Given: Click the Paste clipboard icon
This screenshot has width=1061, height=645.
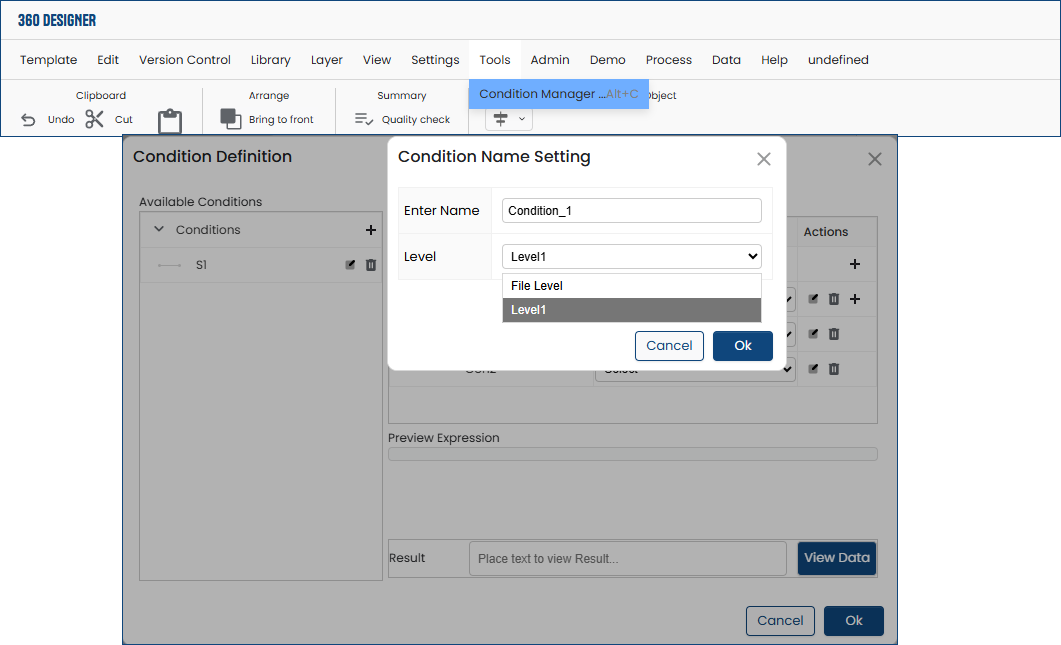Looking at the screenshot, I should coord(170,122).
